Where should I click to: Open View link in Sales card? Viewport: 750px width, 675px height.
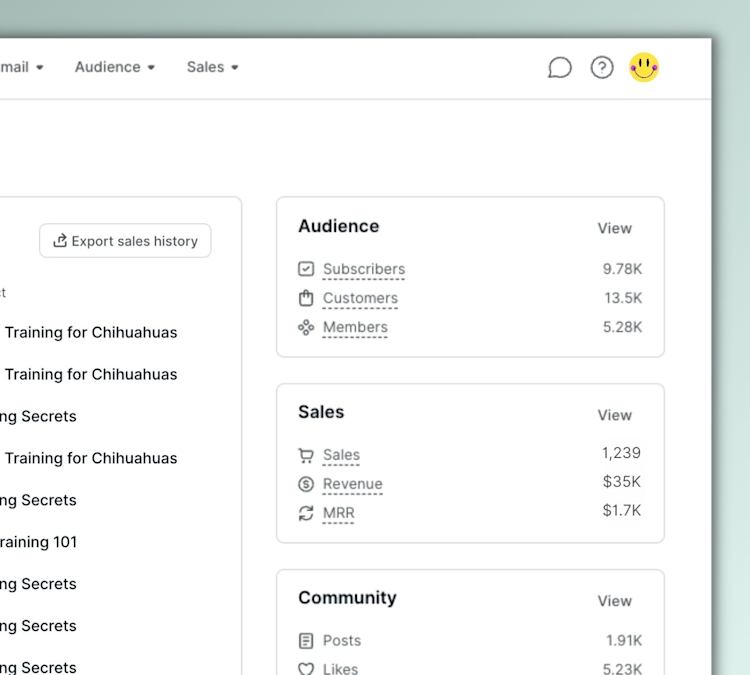point(615,415)
